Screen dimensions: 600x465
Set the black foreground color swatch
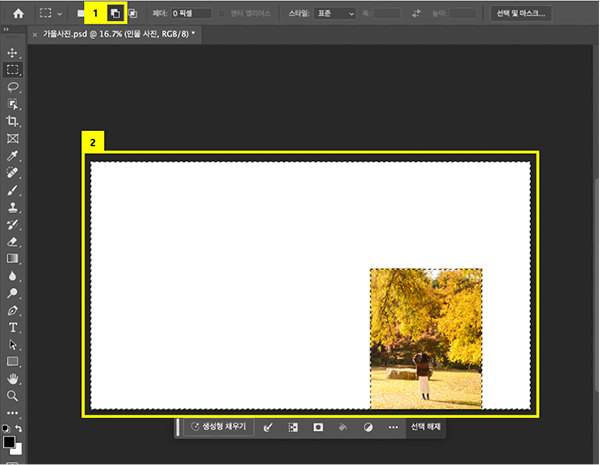(9, 442)
